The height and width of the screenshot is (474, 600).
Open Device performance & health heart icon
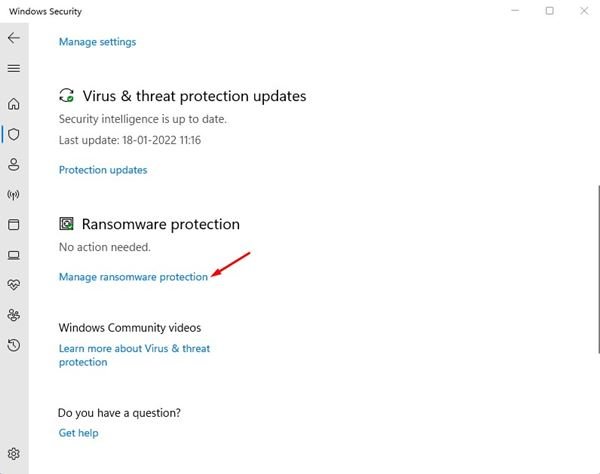point(14,285)
